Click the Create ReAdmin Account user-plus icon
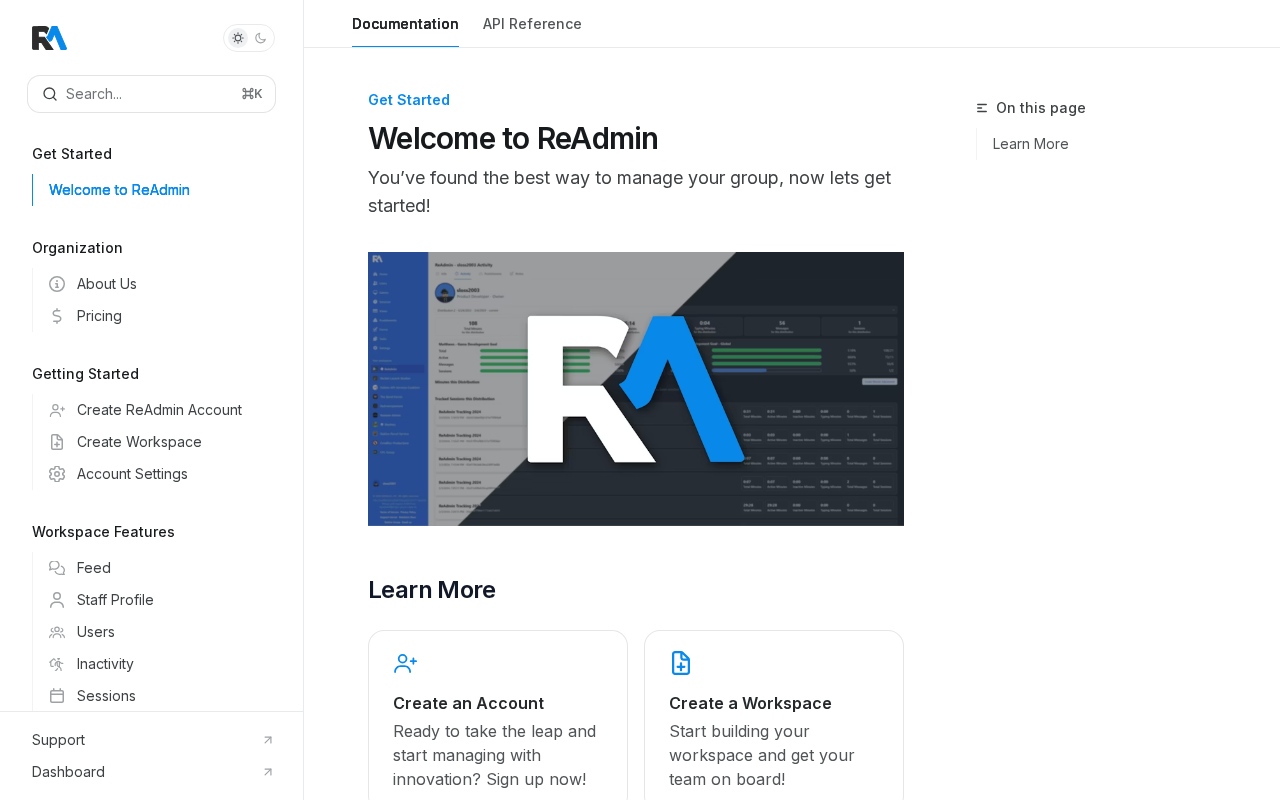Viewport: 1280px width, 800px height. point(57,410)
